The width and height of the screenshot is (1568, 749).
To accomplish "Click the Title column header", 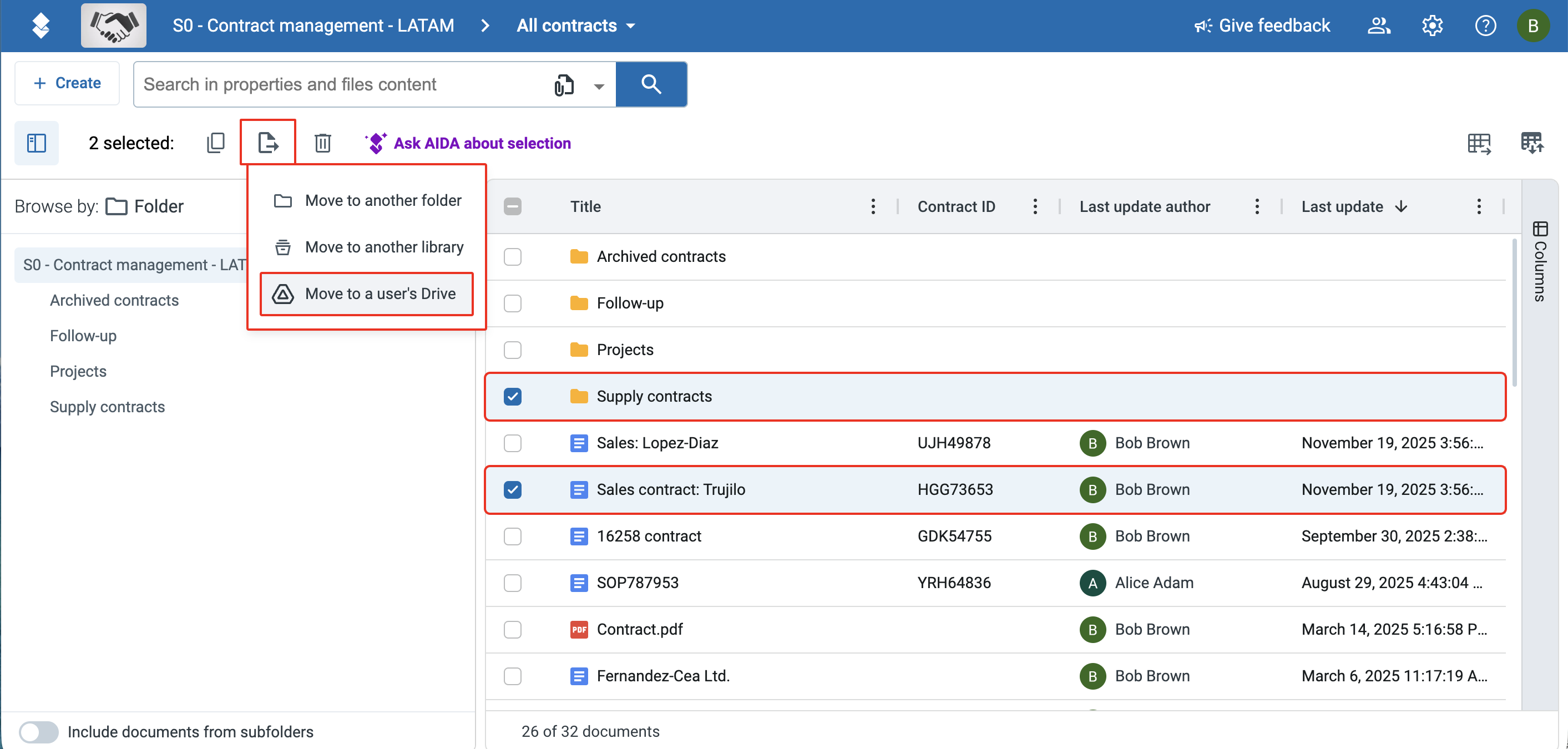I will (x=585, y=207).
